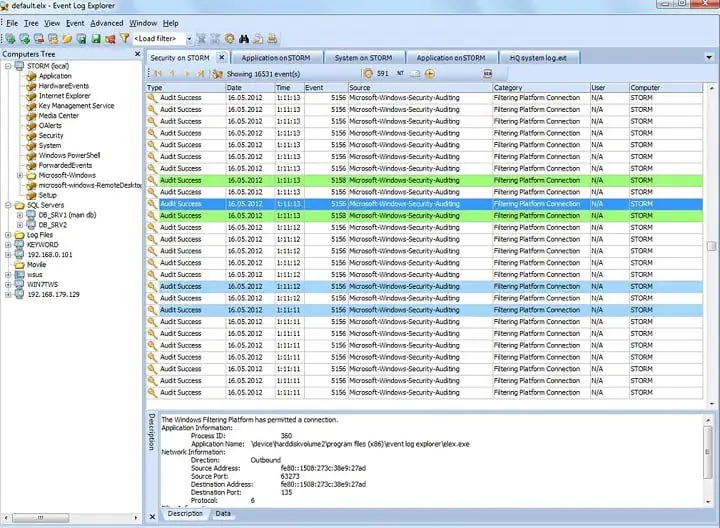Jump to first event navigation arrow
Image resolution: width=720 pixels, height=528 pixels.
[x=157, y=73]
